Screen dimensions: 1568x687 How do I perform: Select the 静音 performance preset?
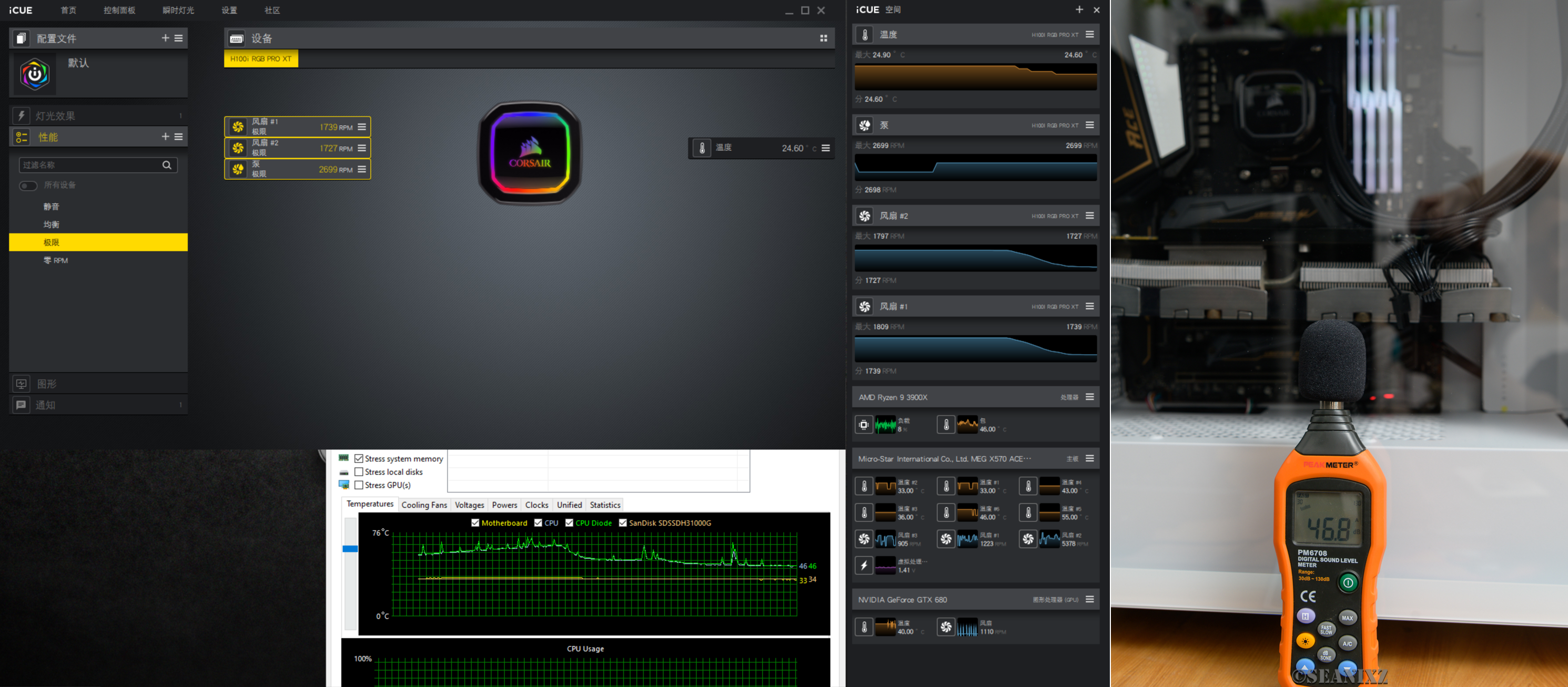[x=51, y=207]
